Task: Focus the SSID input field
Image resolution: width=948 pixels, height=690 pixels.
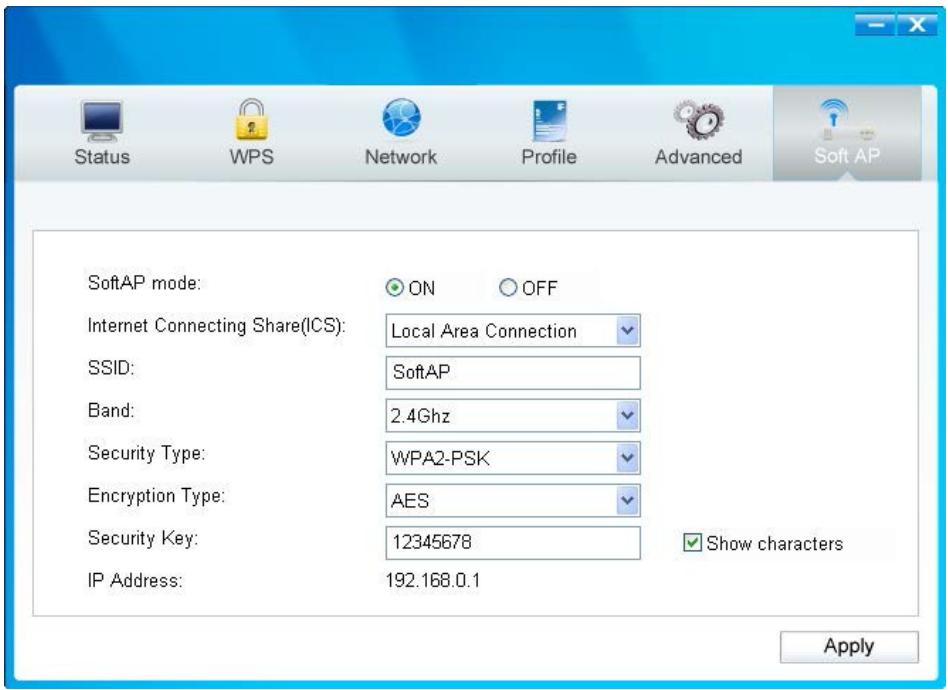Action: point(513,373)
